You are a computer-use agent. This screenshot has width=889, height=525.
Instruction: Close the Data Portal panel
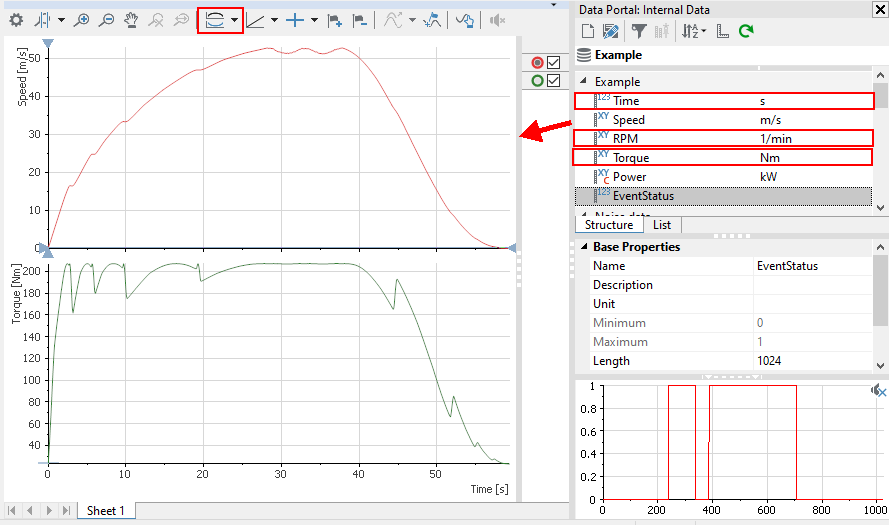coord(880,9)
